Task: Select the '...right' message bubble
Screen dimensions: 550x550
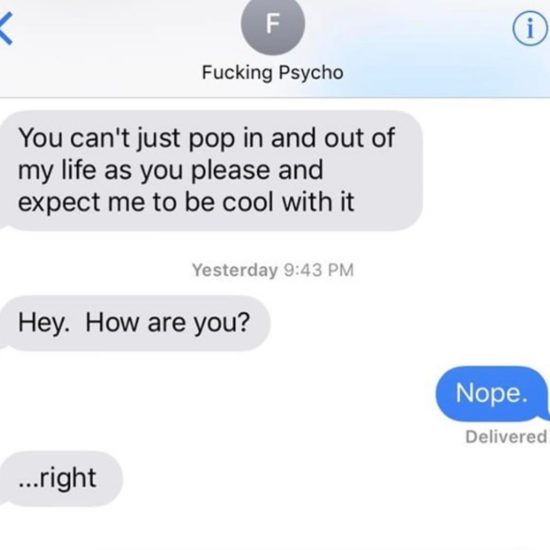Action: click(61, 478)
